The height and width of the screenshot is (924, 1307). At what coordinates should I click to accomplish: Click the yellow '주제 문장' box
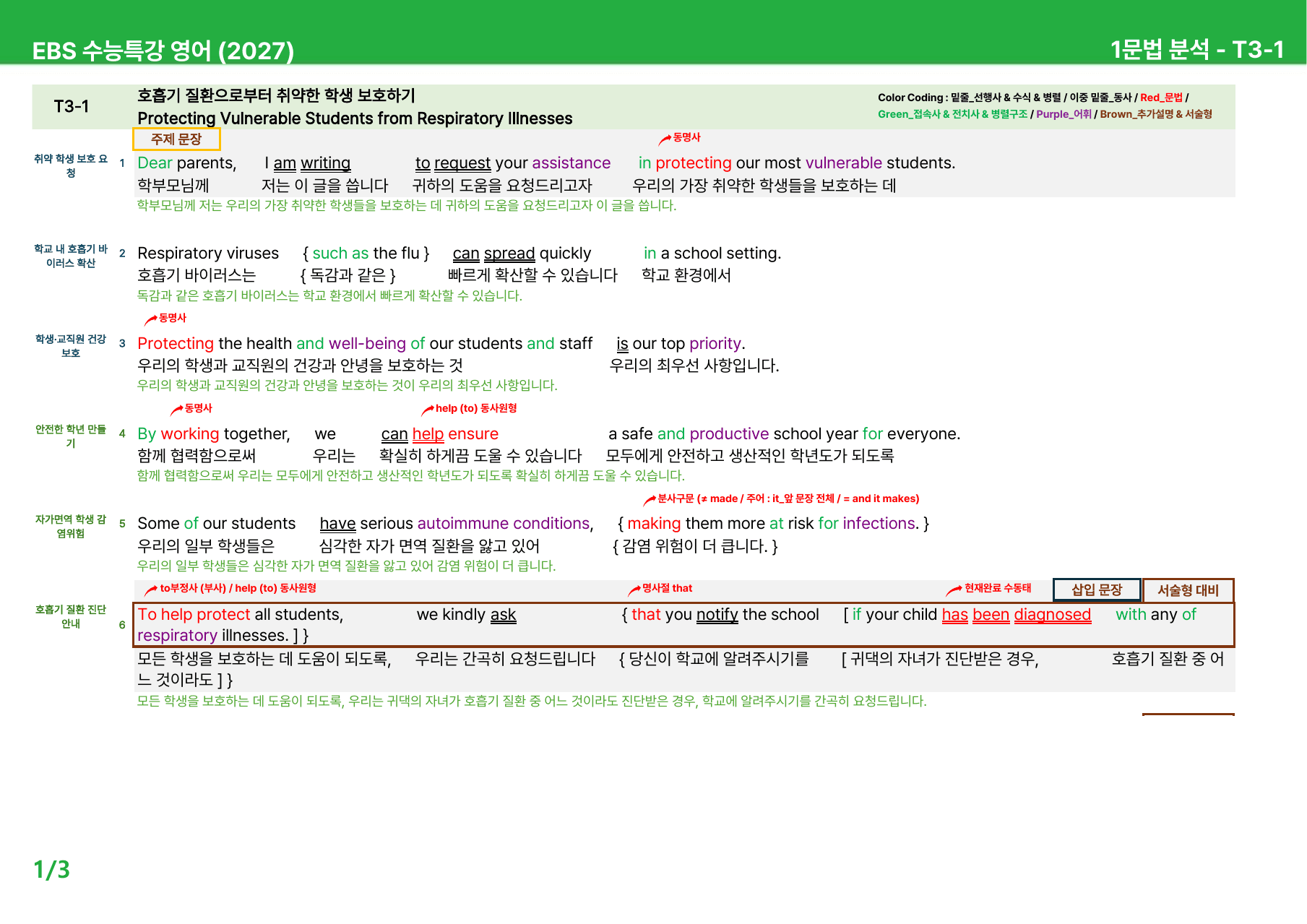[x=176, y=139]
